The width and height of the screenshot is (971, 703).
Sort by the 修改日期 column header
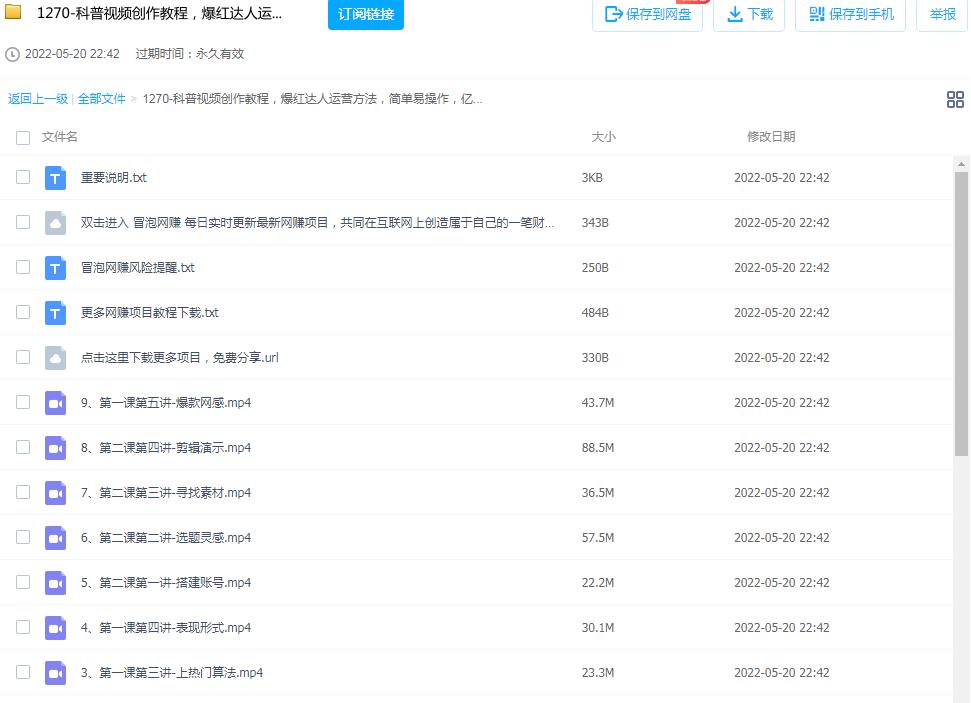click(771, 137)
